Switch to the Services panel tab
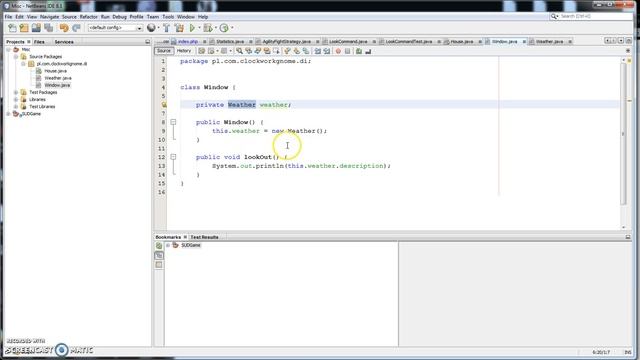Viewport: 640px width, 360px height. pyautogui.click(x=64, y=42)
